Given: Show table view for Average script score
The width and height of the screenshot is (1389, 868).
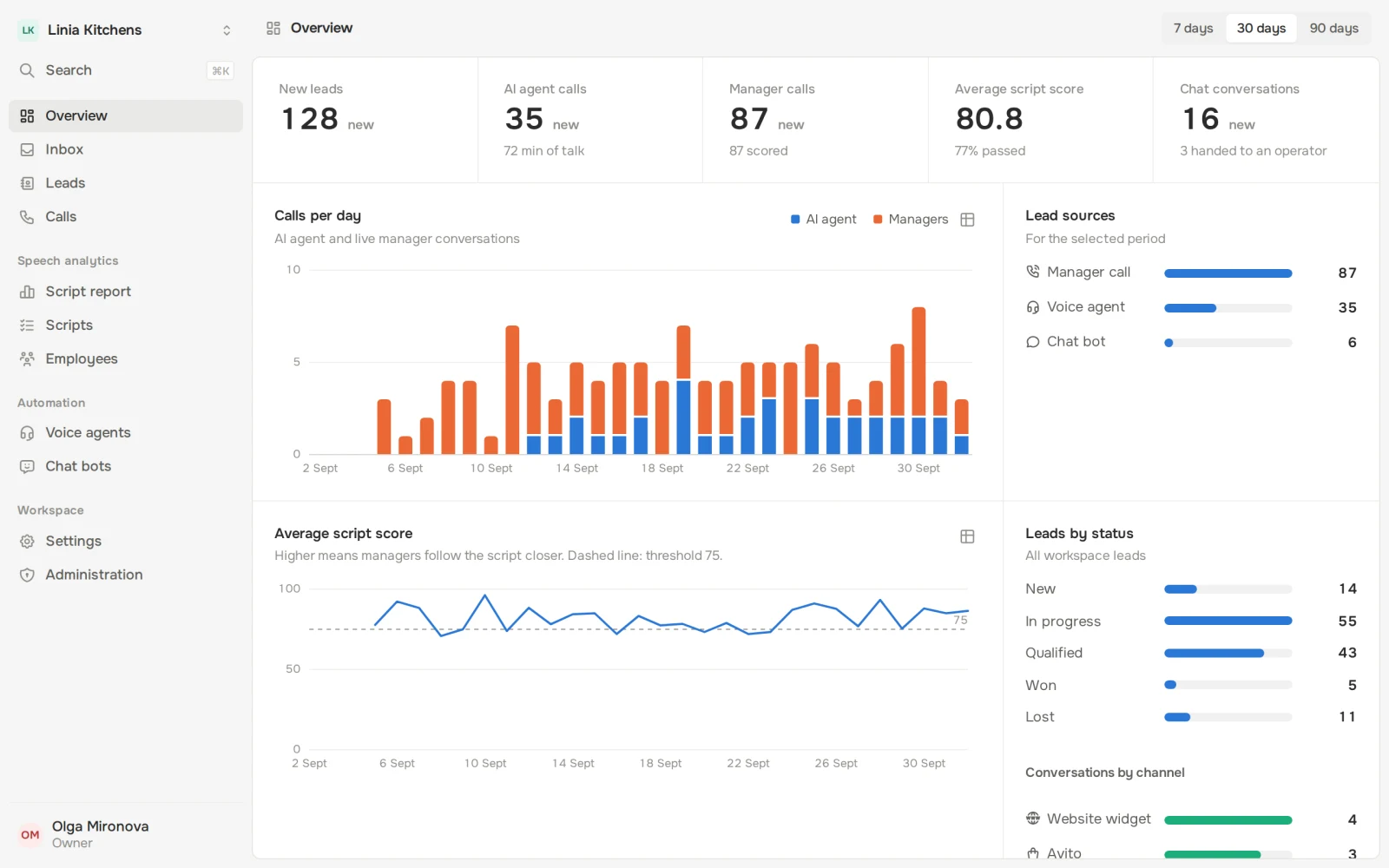Looking at the screenshot, I should click(x=967, y=536).
